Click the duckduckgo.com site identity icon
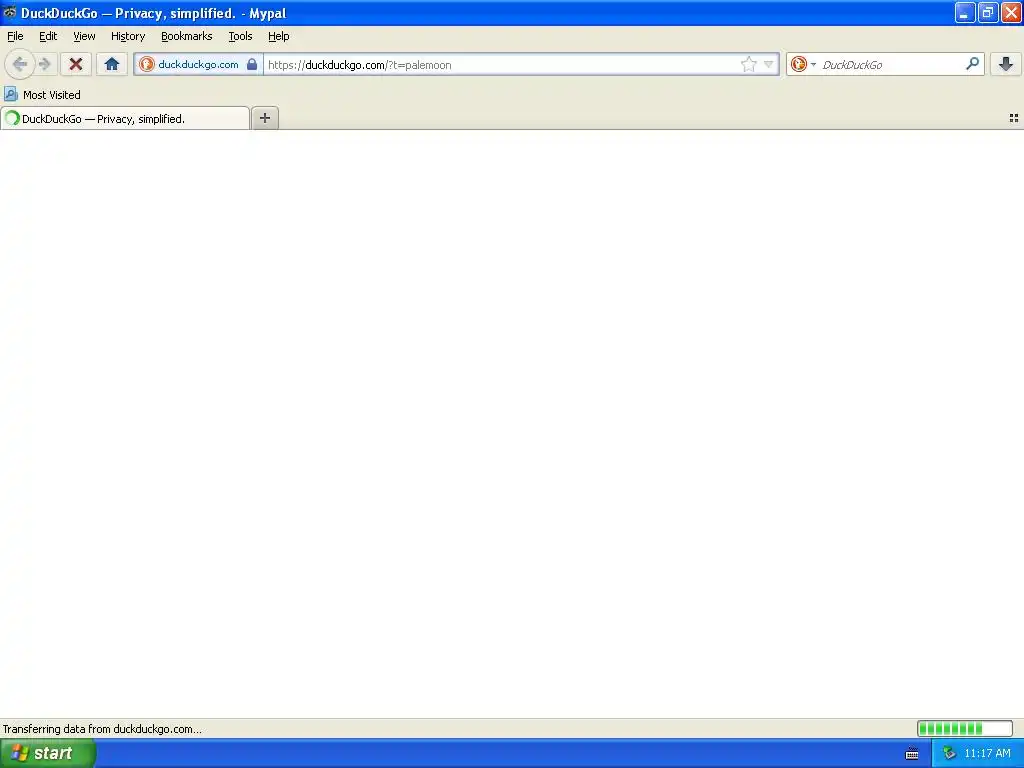 (146, 64)
